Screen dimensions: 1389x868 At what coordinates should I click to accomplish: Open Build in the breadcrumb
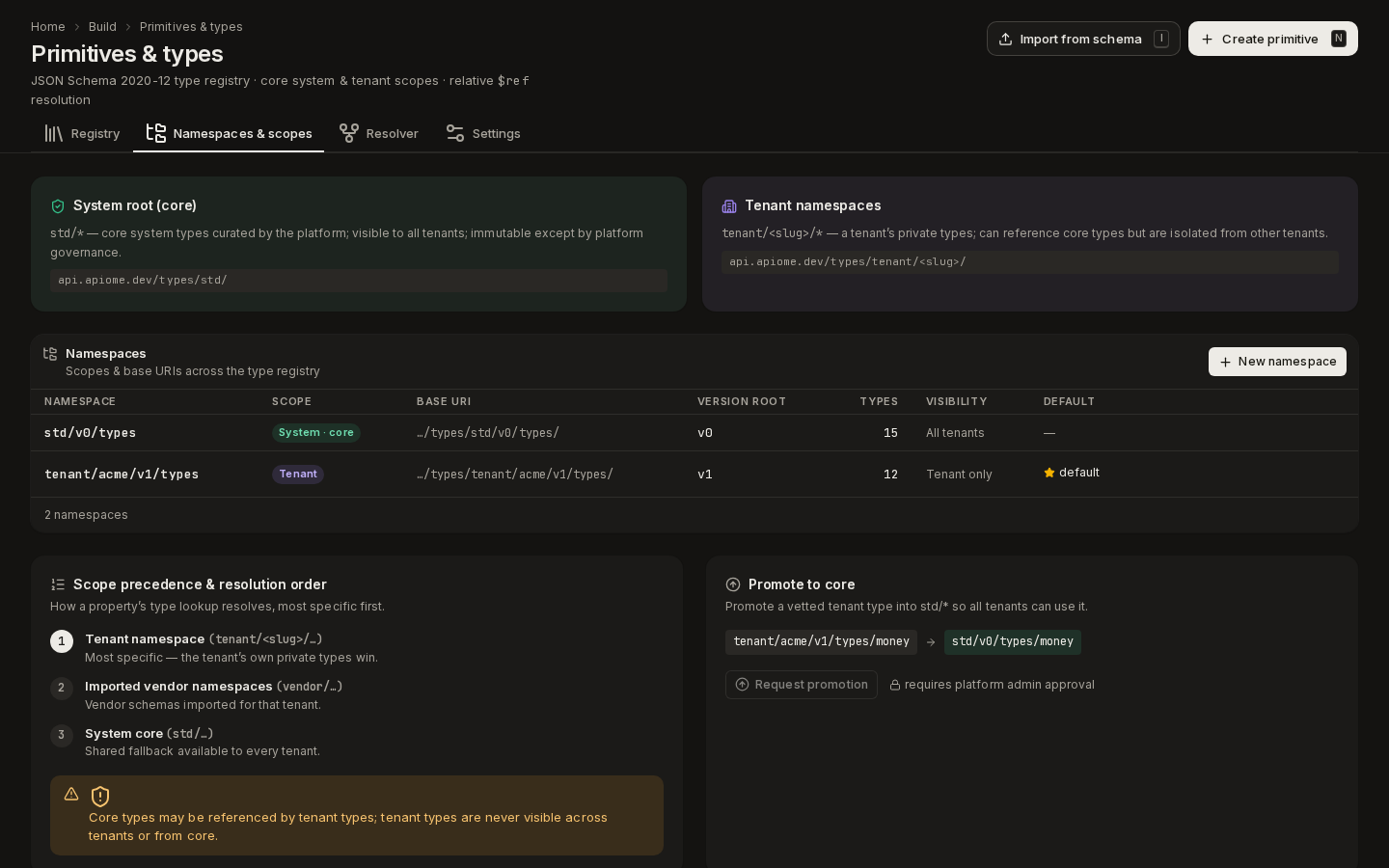[x=102, y=27]
